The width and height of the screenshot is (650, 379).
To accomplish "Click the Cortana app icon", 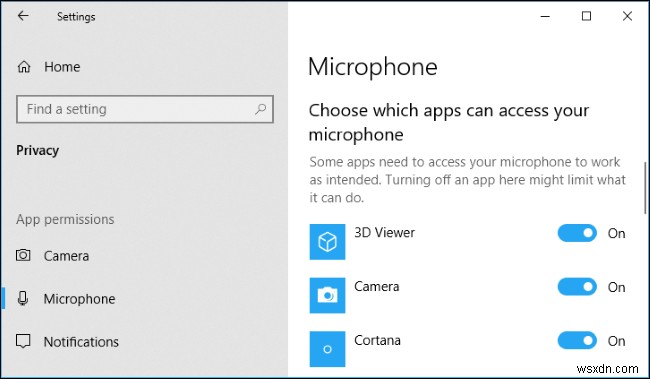I will [327, 349].
